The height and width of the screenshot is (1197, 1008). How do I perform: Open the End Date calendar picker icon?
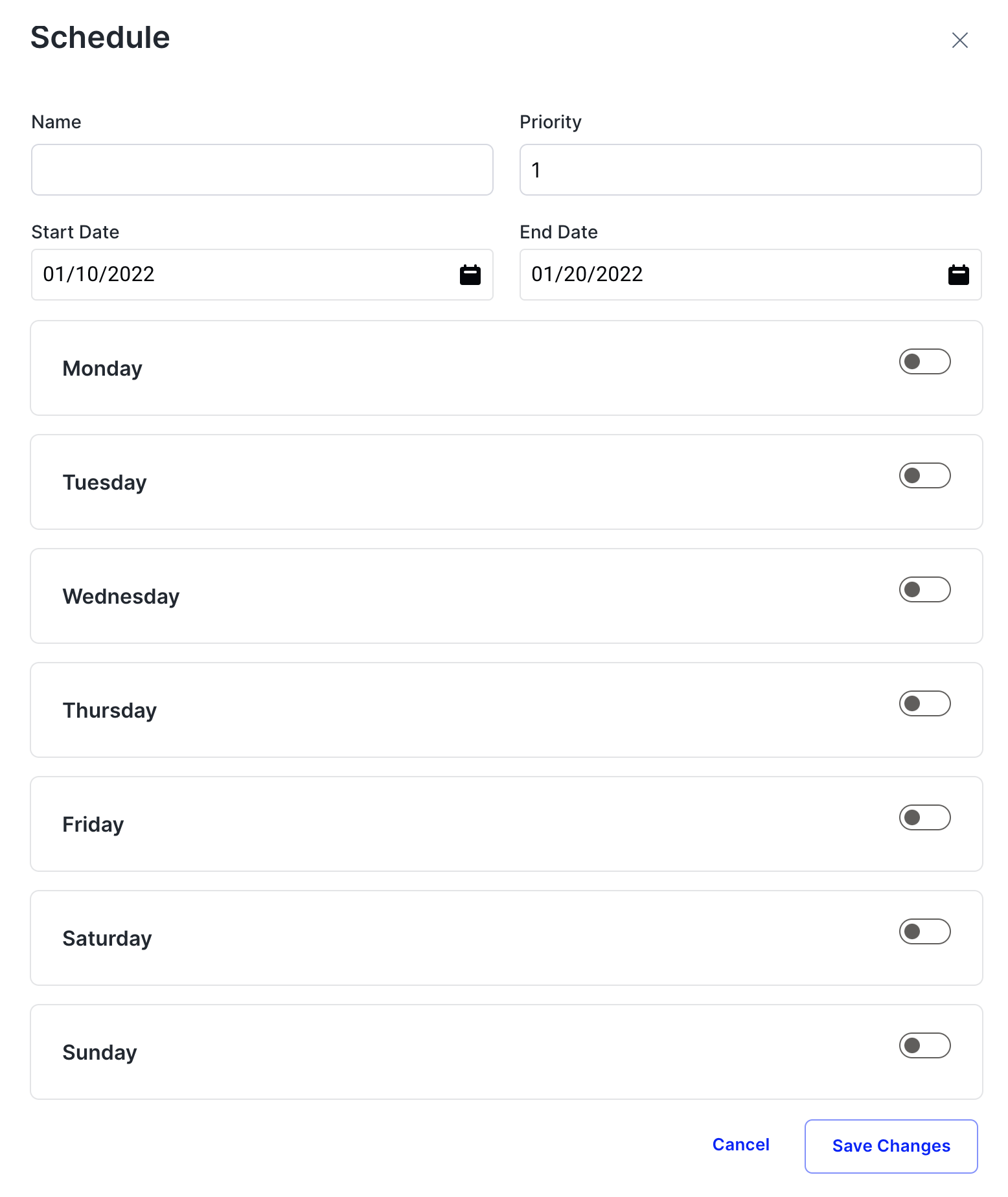pos(958,275)
